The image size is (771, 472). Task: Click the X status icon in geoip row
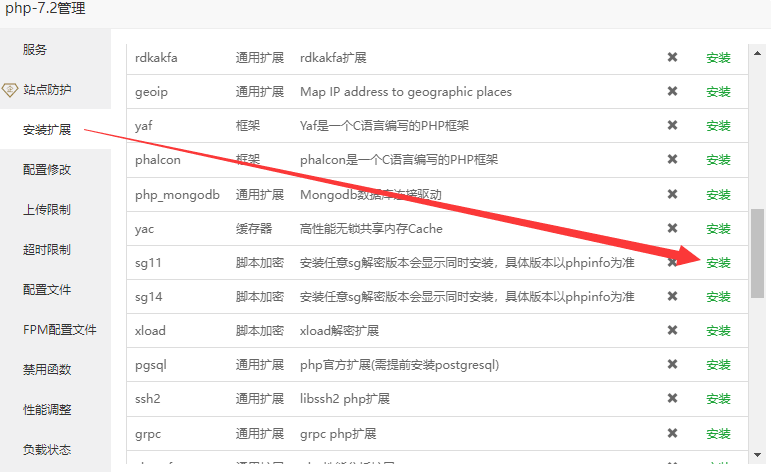(672, 91)
